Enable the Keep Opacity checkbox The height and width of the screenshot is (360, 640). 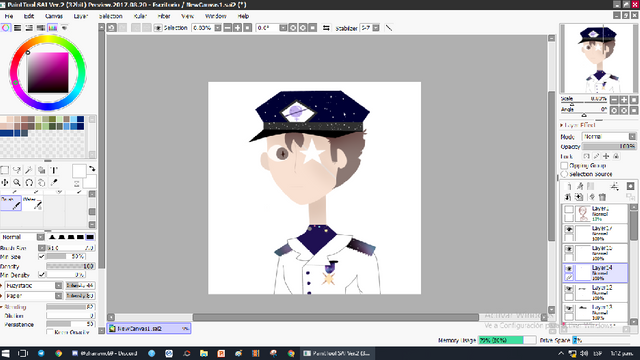tap(49, 332)
